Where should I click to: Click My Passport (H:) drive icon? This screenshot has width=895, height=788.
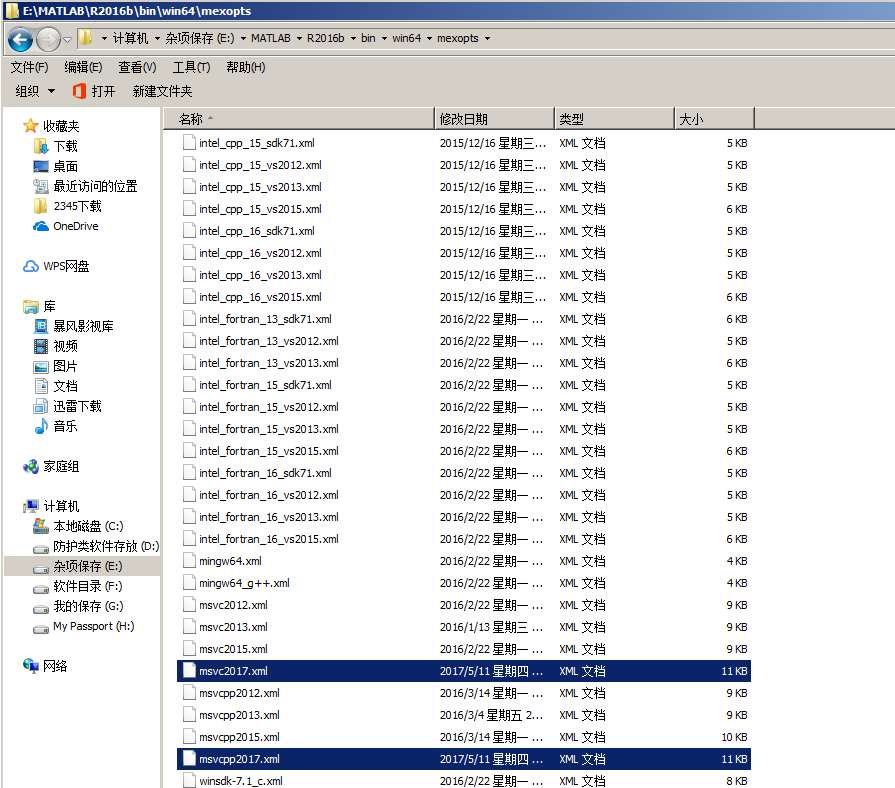[41, 629]
